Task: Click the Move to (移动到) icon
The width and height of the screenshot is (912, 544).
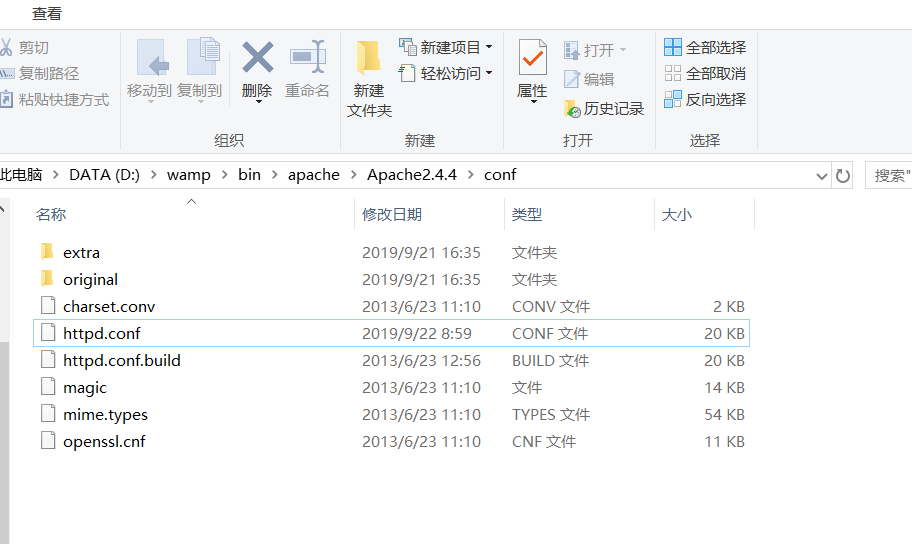Action: tap(151, 57)
